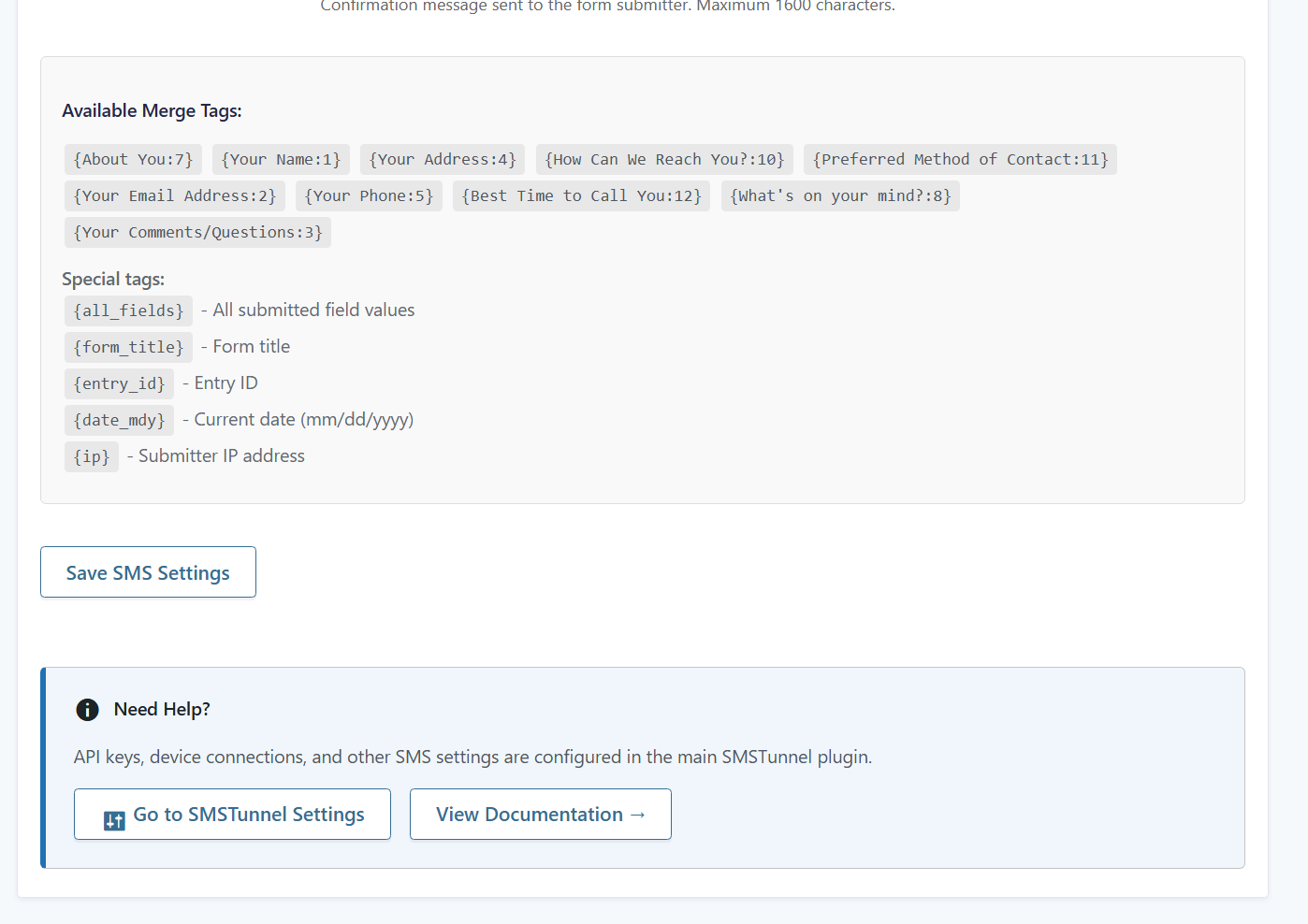Viewport: 1308px width, 924px height.
Task: Insert the {Your Phone:5} merge tag
Action: coord(369,195)
